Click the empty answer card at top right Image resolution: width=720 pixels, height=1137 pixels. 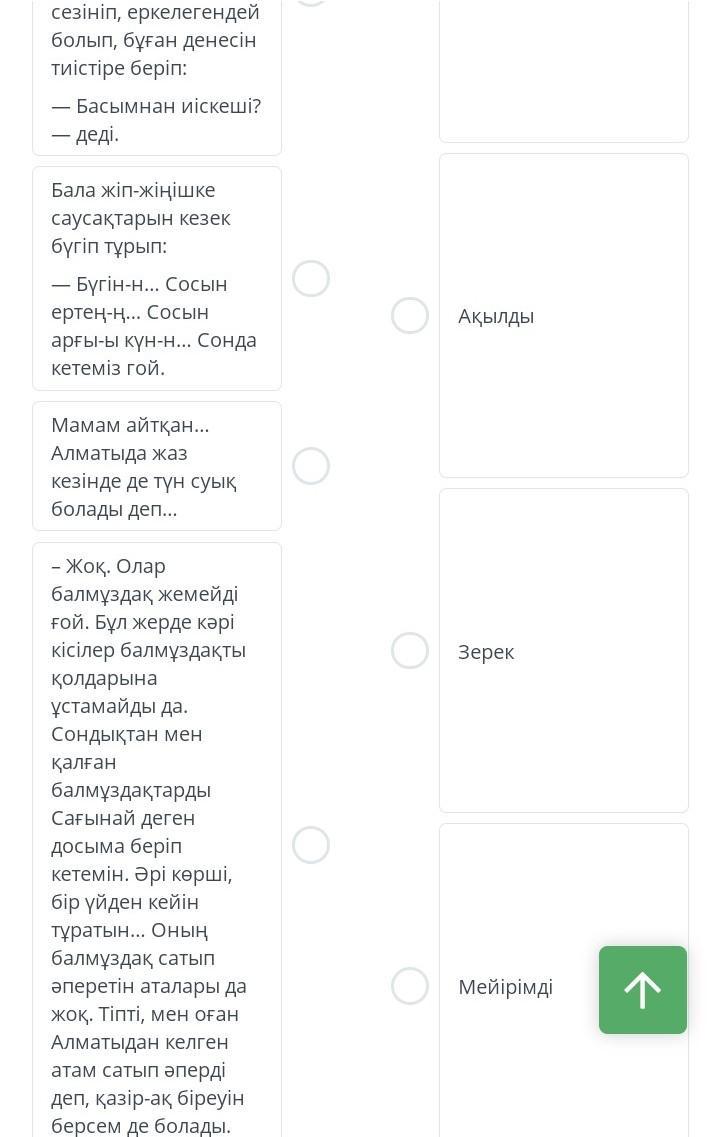pyautogui.click(x=563, y=71)
